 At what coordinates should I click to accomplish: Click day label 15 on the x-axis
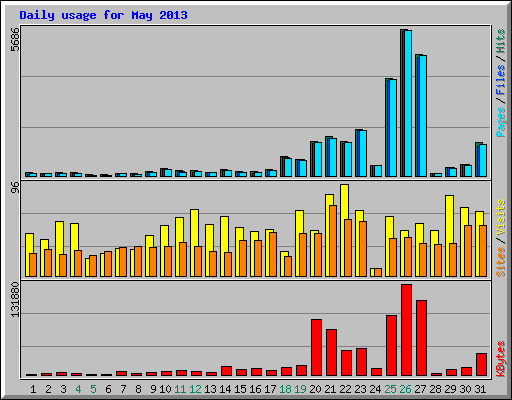[x=240, y=389]
